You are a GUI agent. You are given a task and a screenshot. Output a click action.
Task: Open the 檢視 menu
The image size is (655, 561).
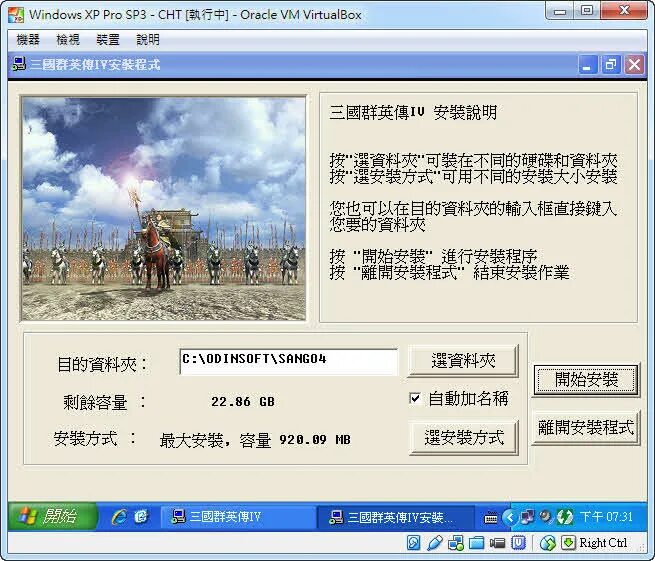pos(68,40)
